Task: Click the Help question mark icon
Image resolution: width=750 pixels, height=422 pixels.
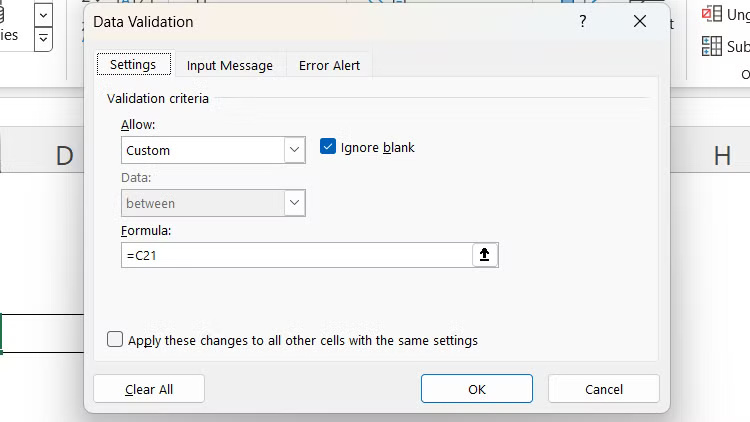Action: 583,21
